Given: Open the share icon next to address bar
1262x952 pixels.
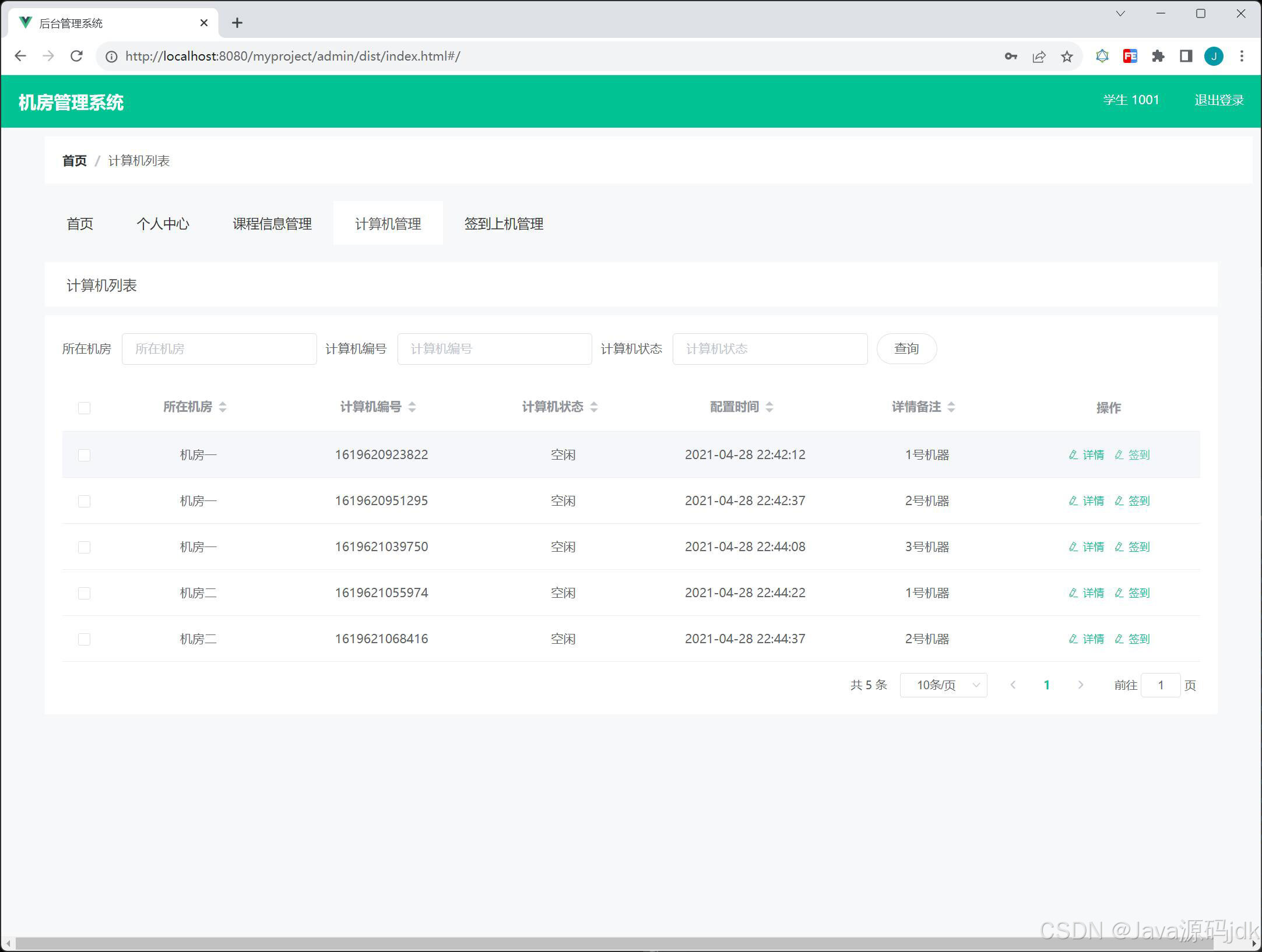Looking at the screenshot, I should [x=1039, y=56].
